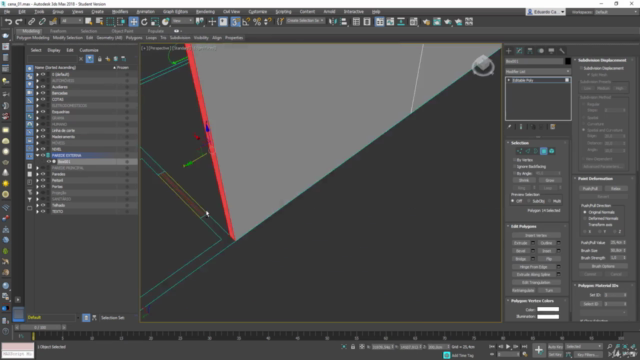640x360 pixels.
Task: Activate the Select and Scale tool
Action: (x=155, y=22)
